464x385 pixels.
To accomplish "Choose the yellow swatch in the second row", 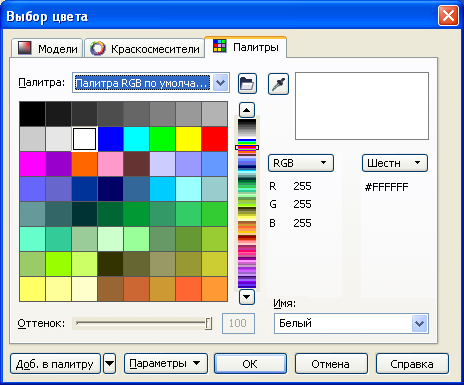I will point(189,139).
